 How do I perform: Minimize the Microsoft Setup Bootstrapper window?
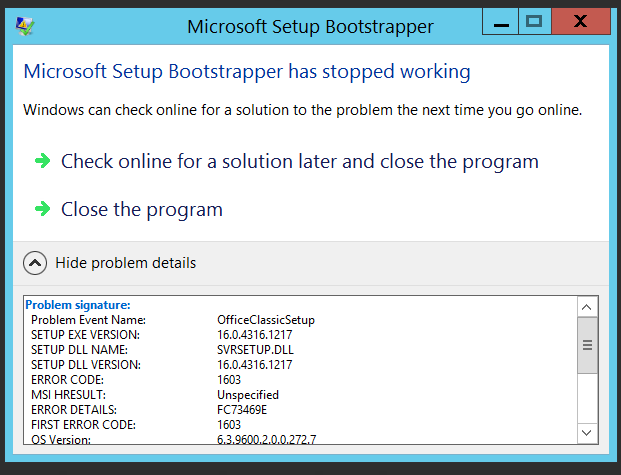[x=501, y=21]
